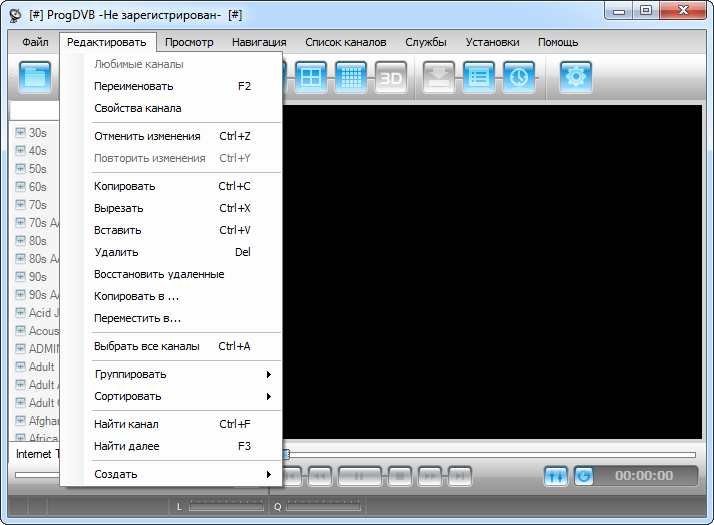
Task: Click the black video display area
Action: click(x=492, y=272)
